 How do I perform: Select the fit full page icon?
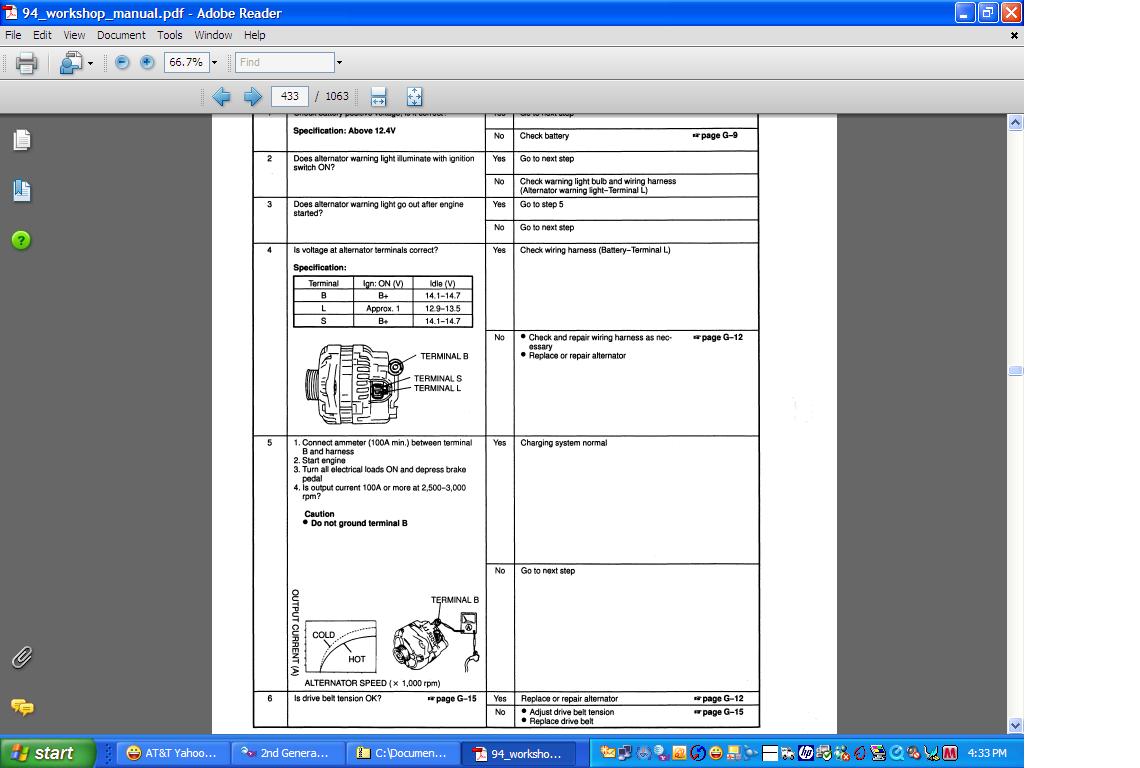point(414,96)
